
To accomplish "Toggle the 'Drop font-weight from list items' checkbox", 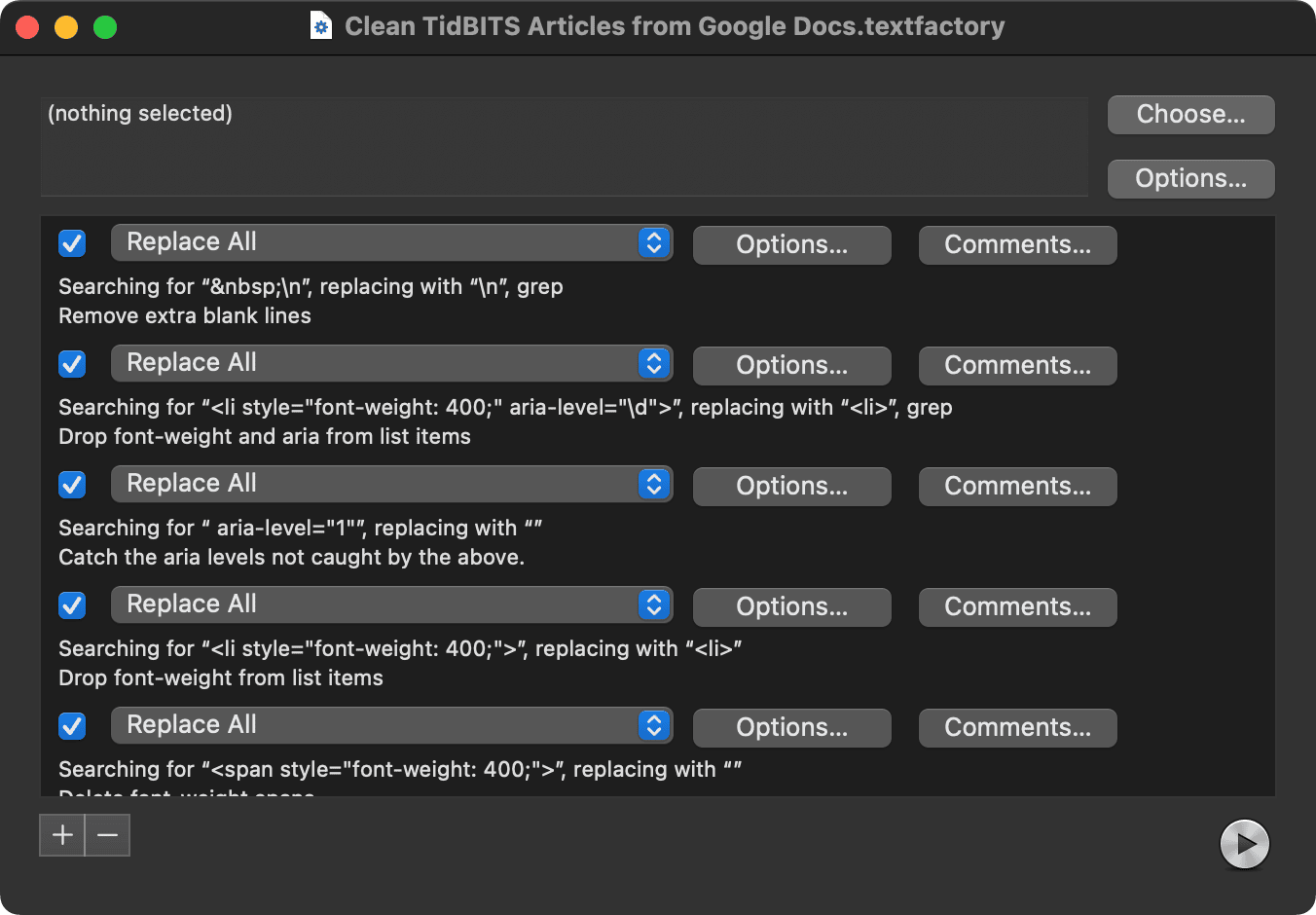I will tap(71, 605).
